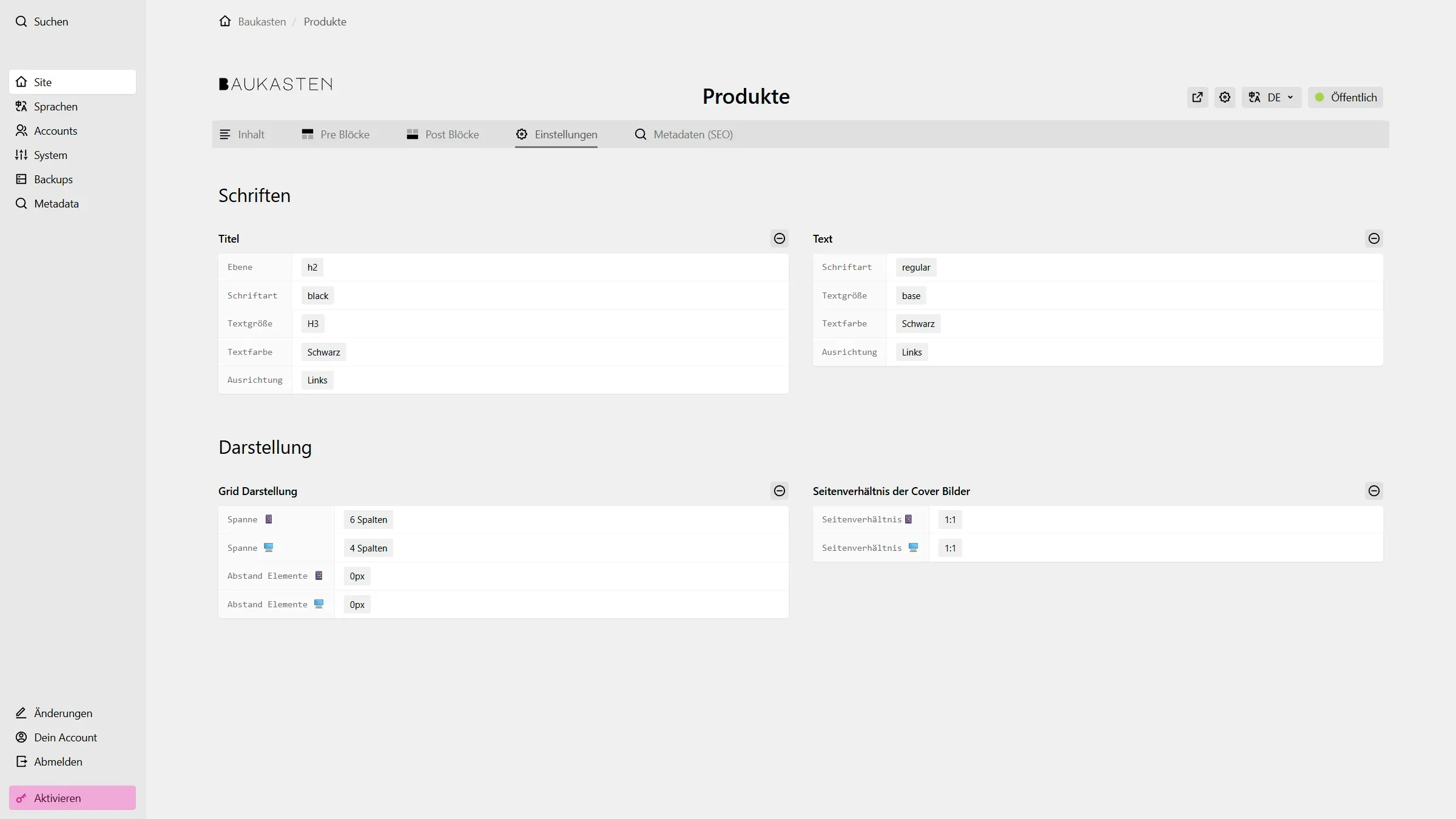The width and height of the screenshot is (1456, 819).
Task: Open Änderungen in sidebar
Action: pos(62,713)
